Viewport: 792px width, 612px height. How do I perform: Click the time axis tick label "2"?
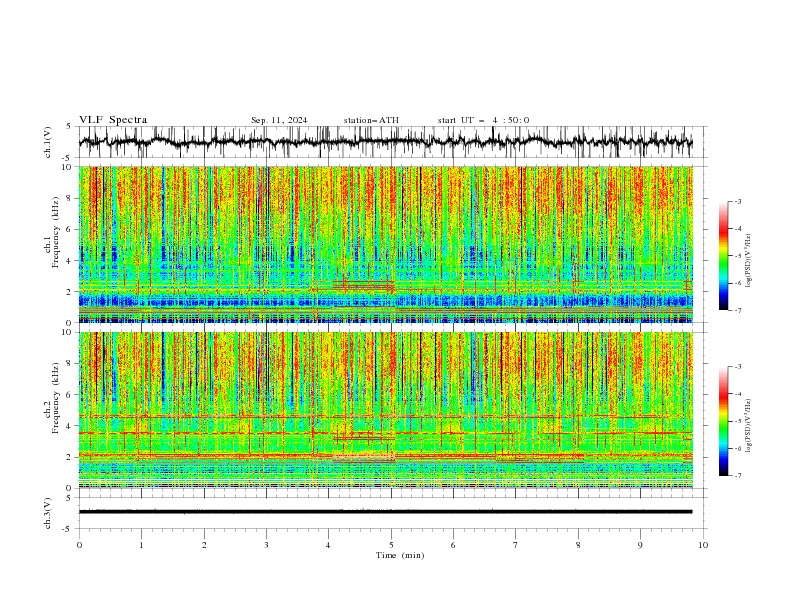(x=204, y=545)
